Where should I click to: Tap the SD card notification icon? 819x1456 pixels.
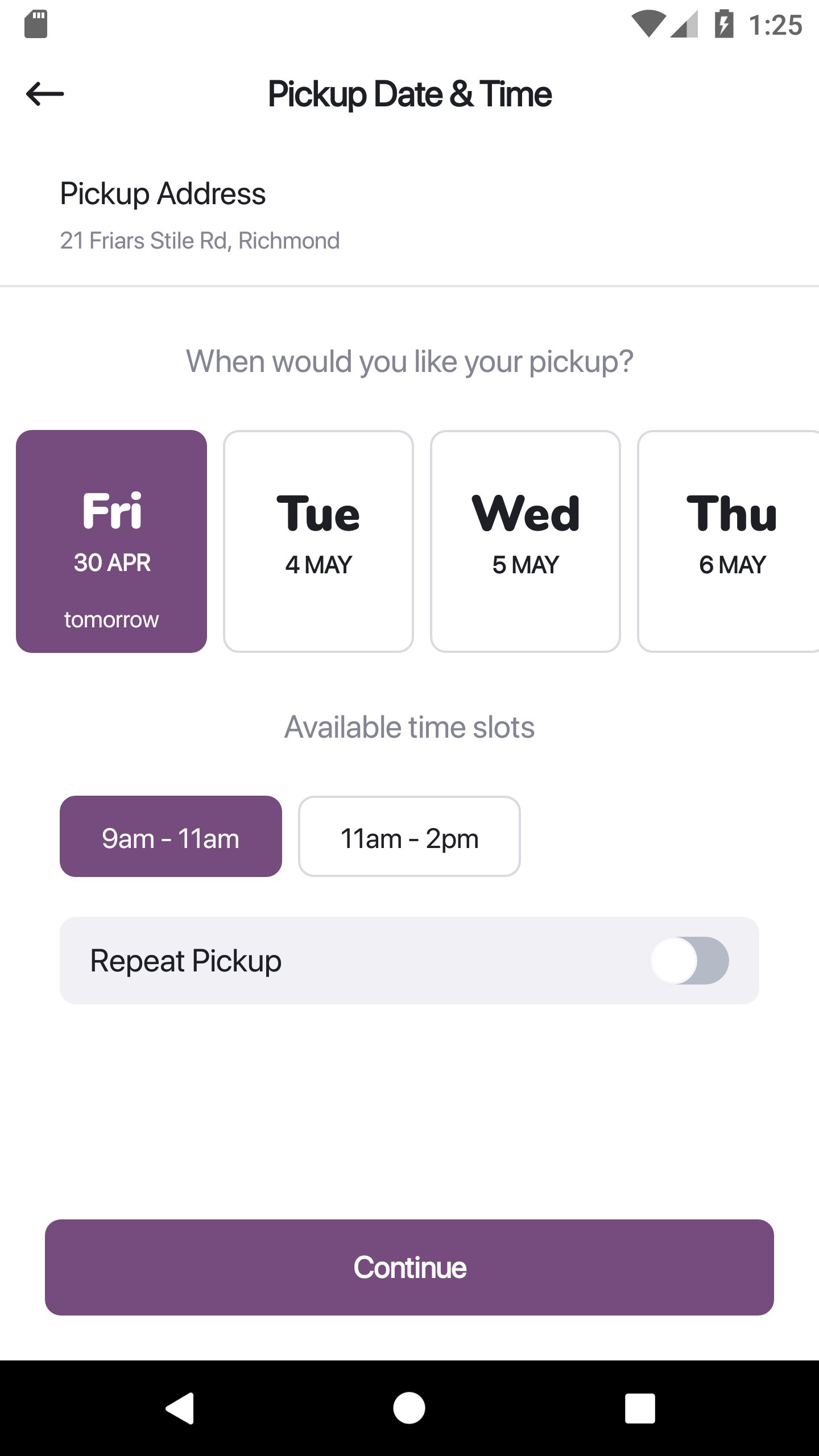tap(36, 24)
